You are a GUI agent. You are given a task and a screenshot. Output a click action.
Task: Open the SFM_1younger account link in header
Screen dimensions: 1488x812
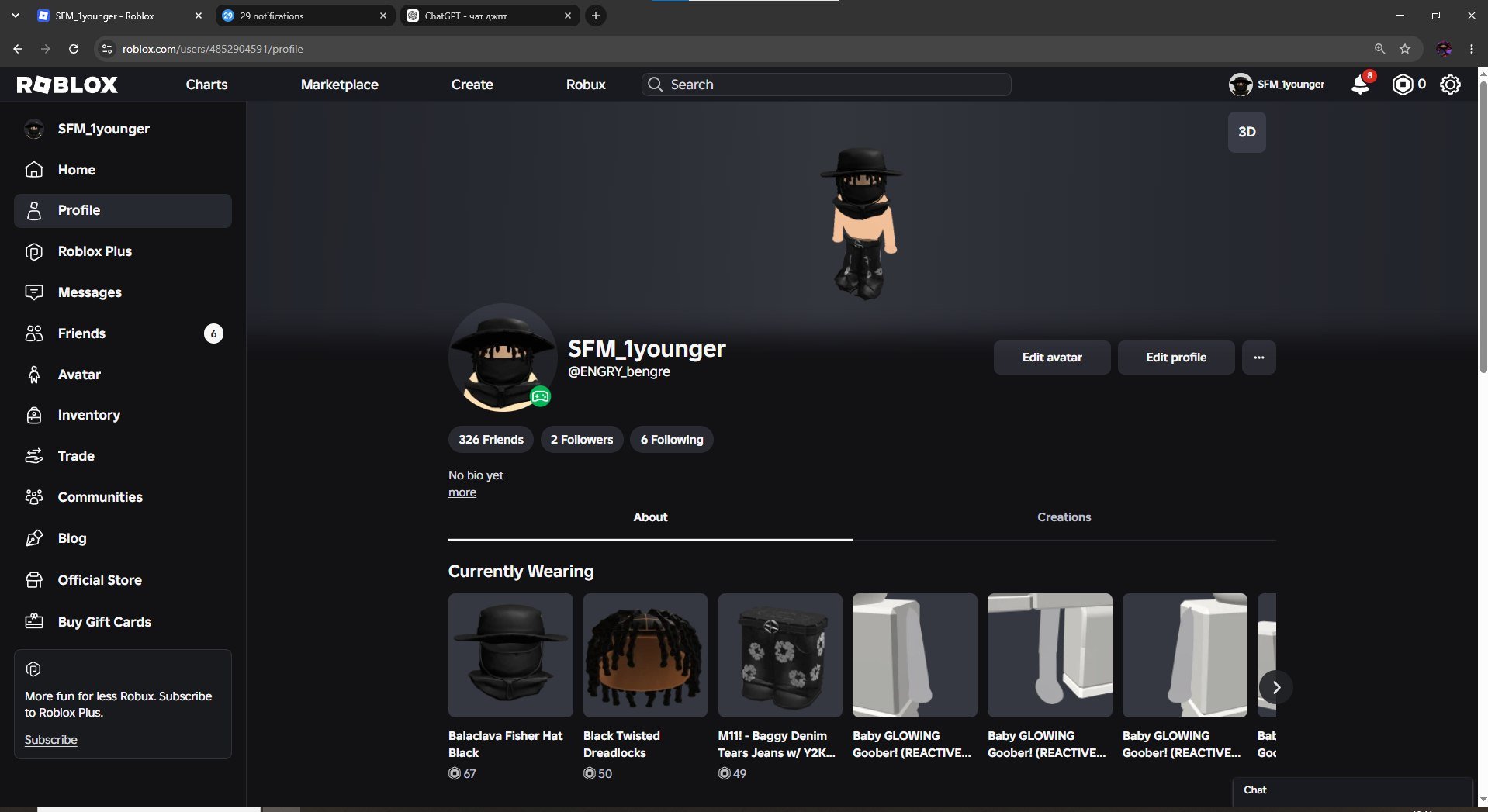coord(1277,85)
